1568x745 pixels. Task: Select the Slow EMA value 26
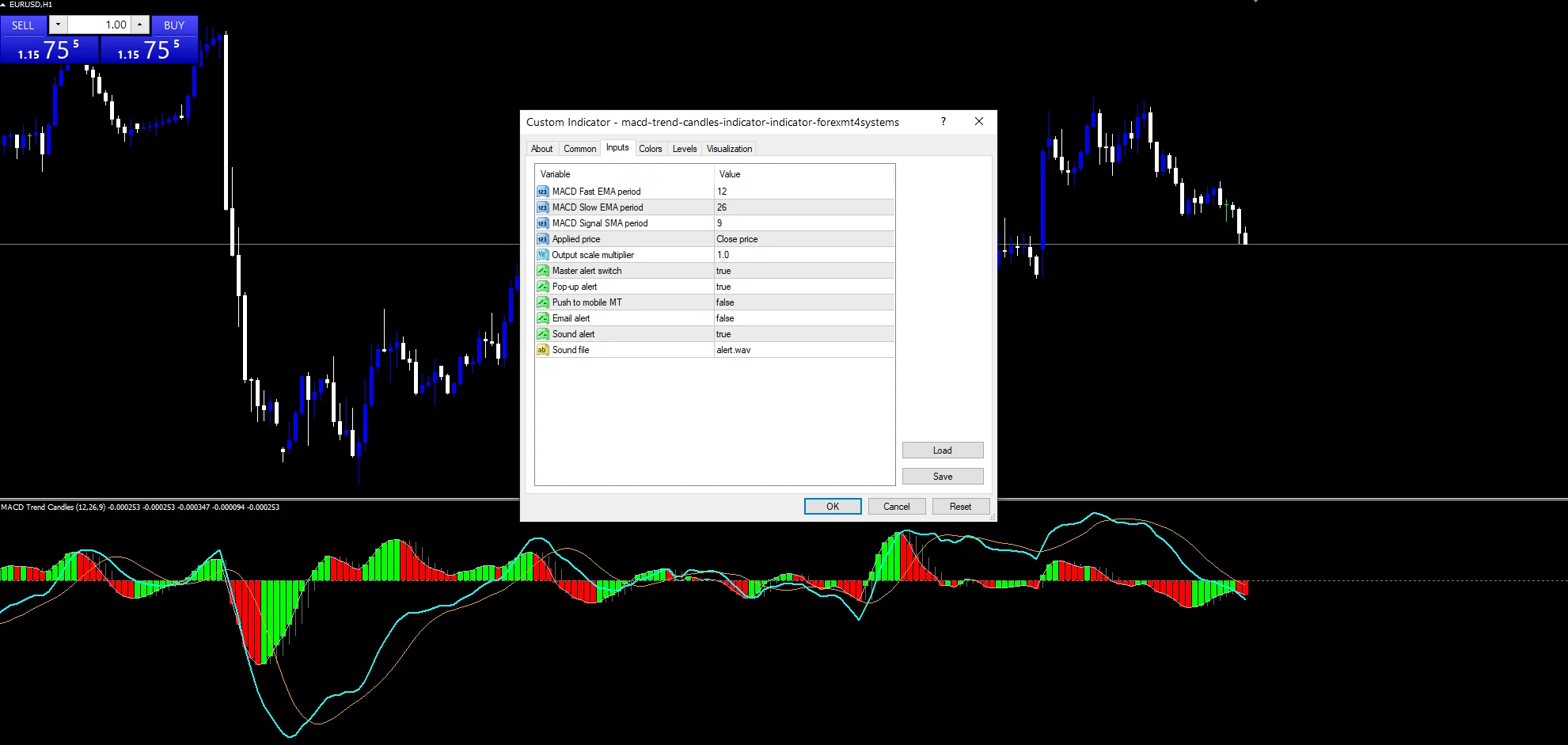[x=804, y=207]
